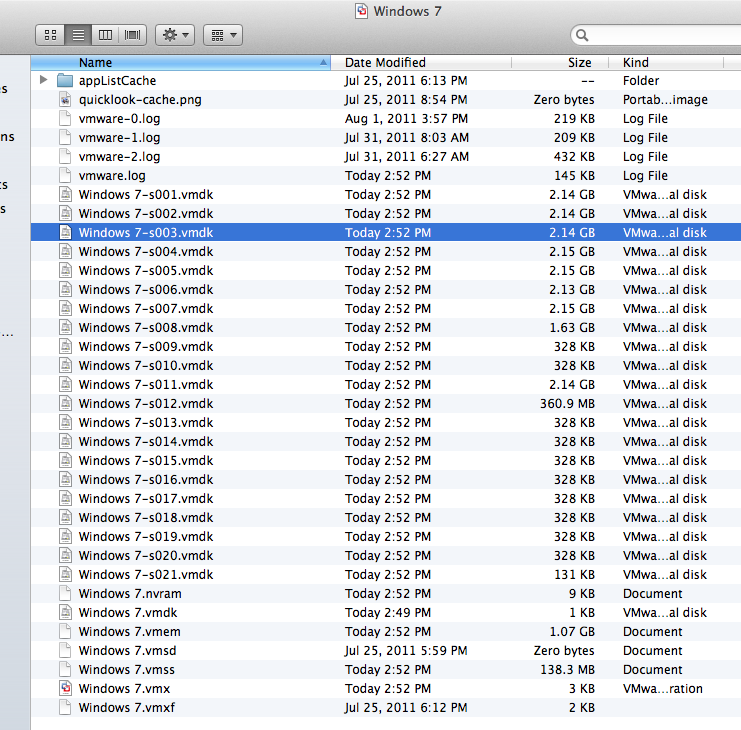Select file name Windows 7-s011.vmdk
The image size is (741, 730).
[x=146, y=385]
